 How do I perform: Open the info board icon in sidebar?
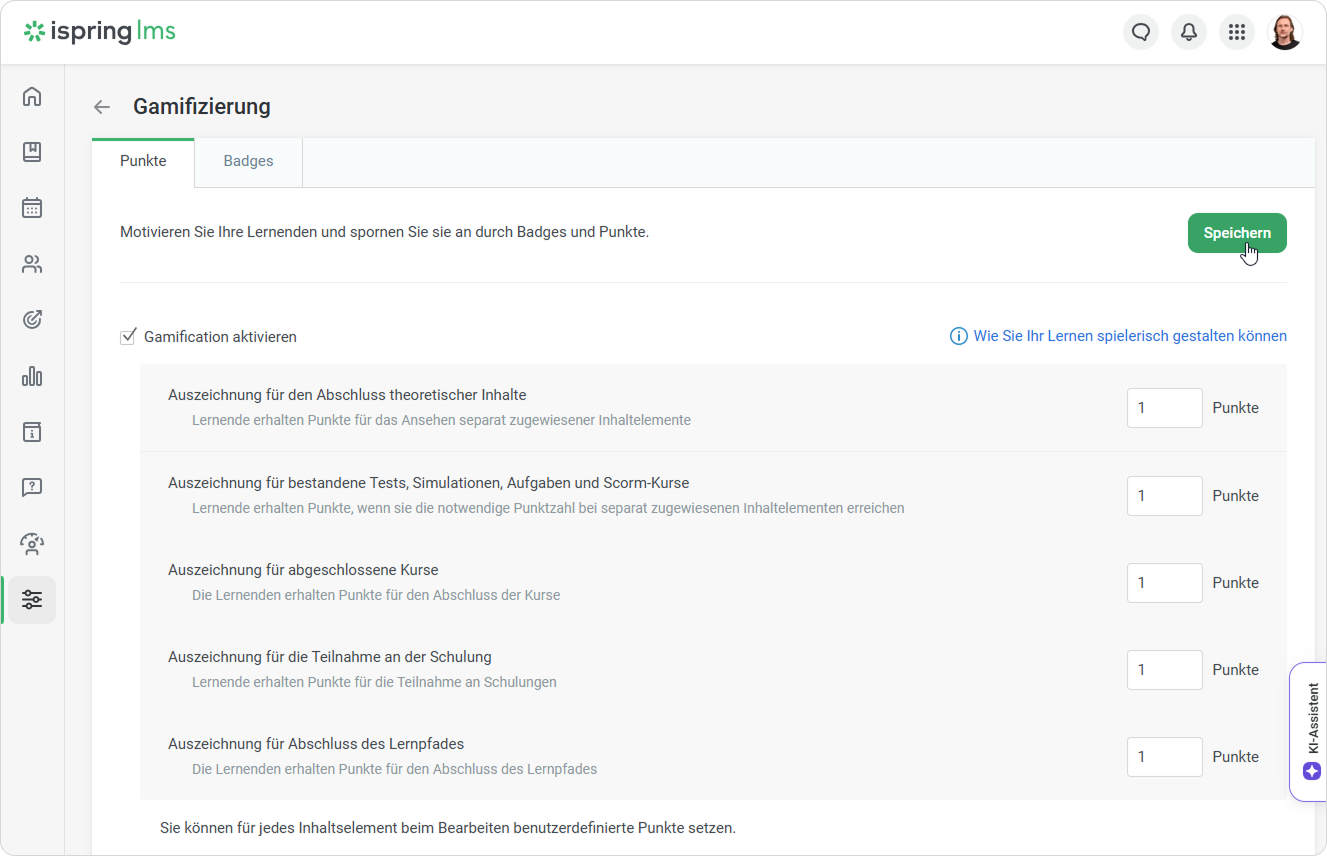point(32,432)
